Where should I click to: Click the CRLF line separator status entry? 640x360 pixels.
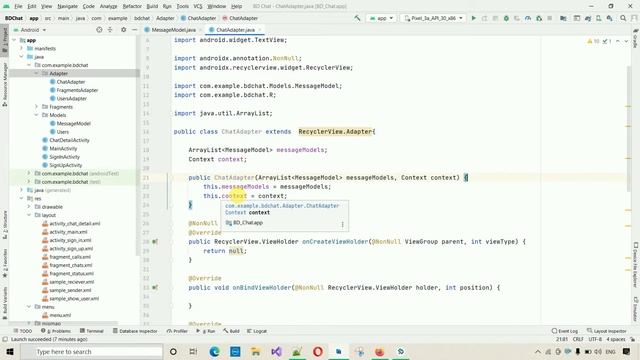pyautogui.click(x=578, y=339)
